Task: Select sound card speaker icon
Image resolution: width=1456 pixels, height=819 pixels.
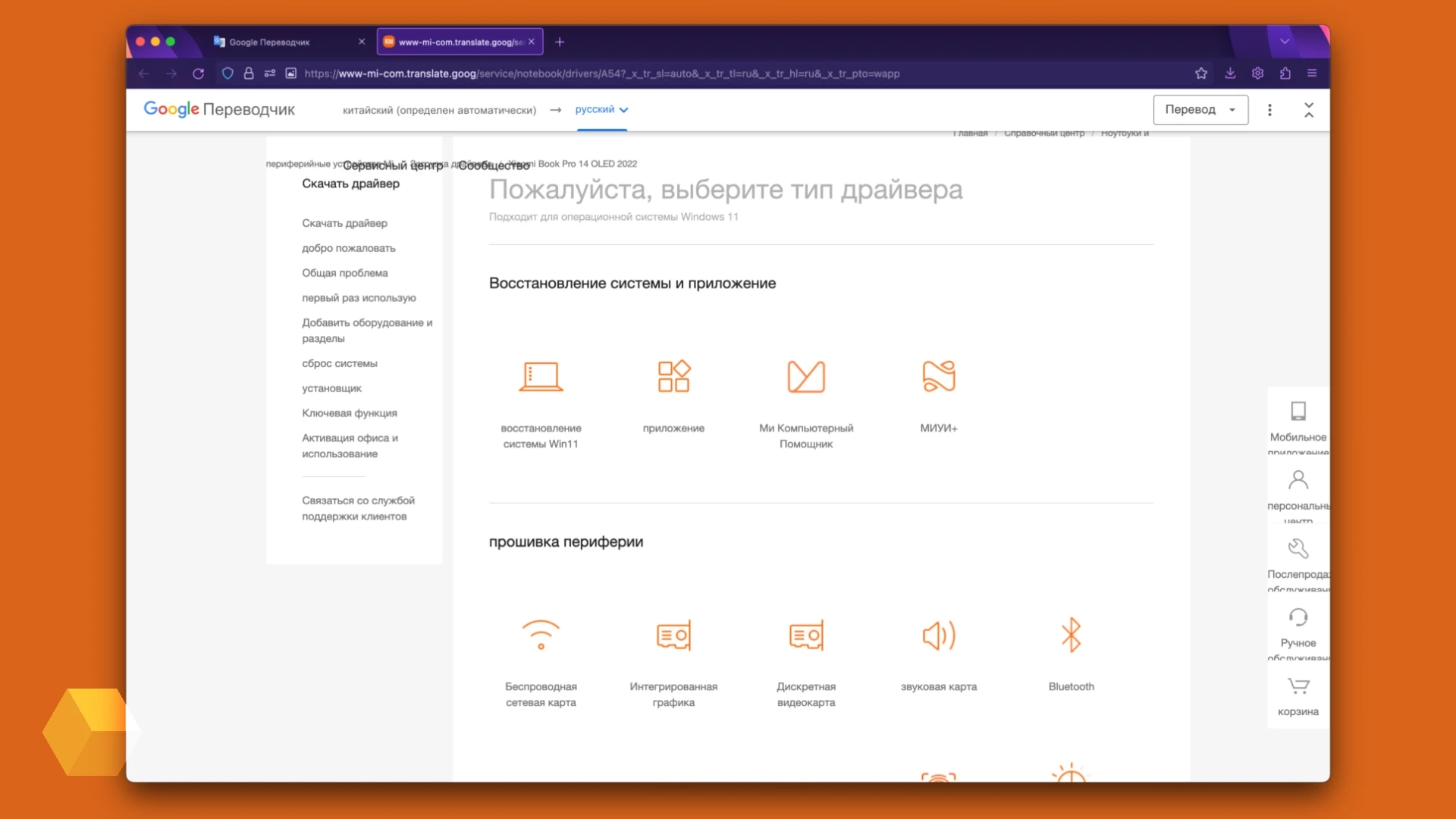Action: [939, 635]
